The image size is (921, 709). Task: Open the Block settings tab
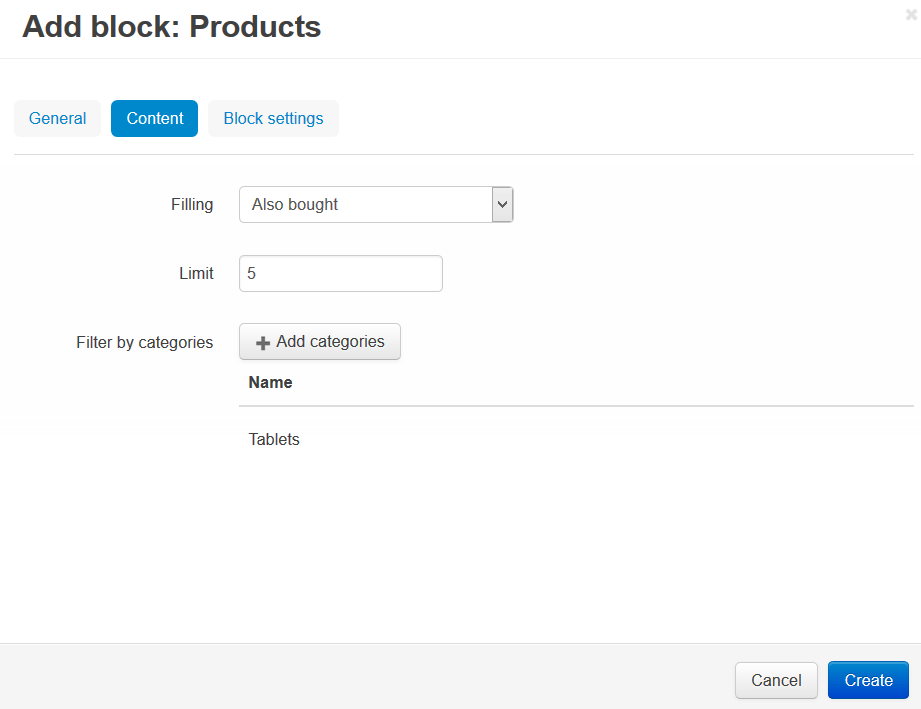point(273,119)
